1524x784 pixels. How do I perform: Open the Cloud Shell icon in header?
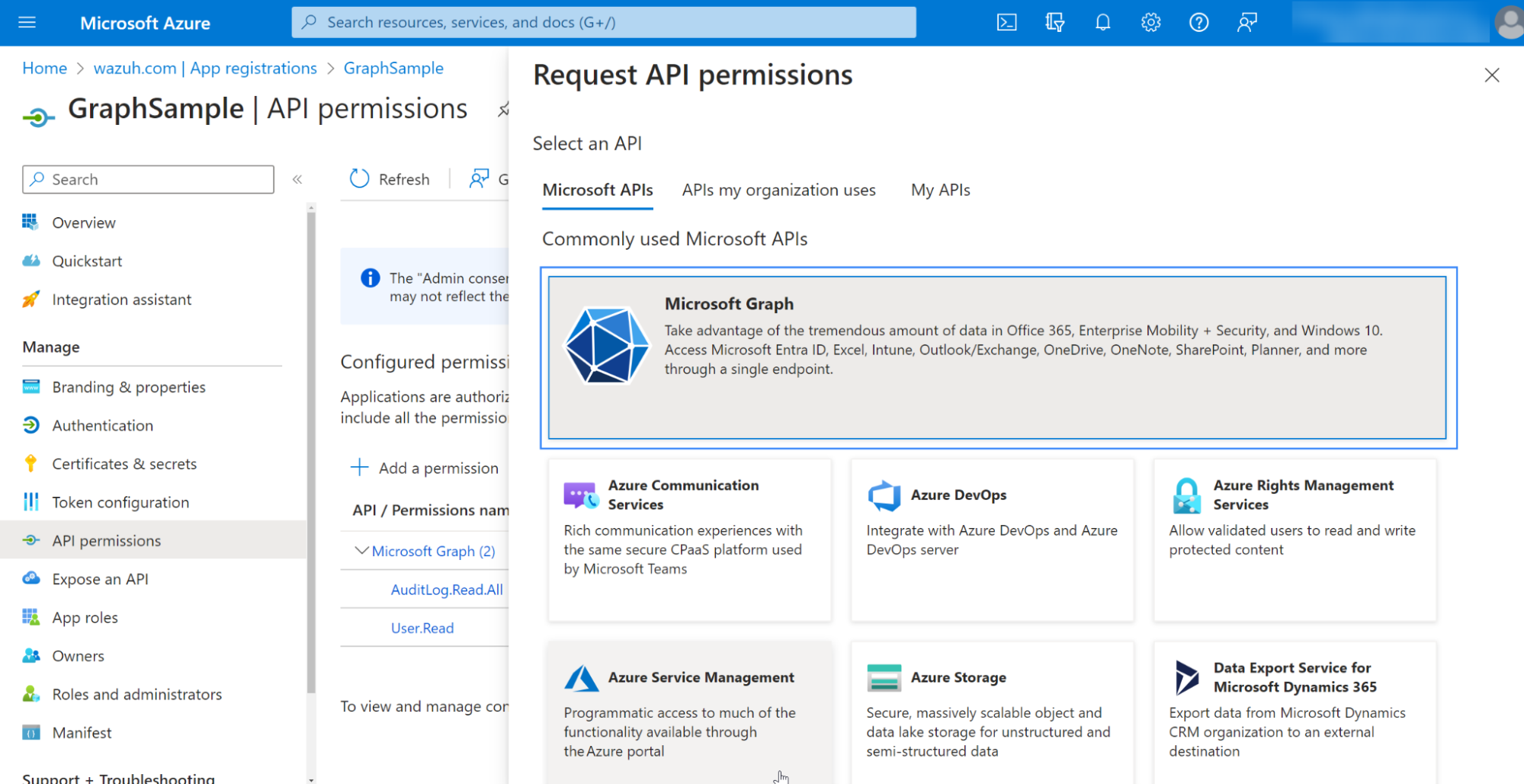coord(1006,23)
